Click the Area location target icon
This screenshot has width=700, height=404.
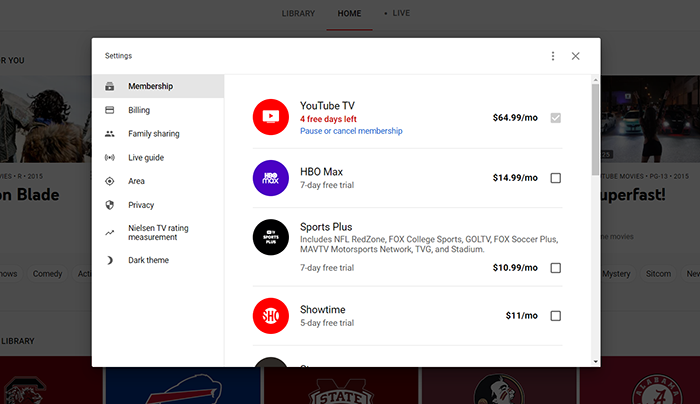109,181
